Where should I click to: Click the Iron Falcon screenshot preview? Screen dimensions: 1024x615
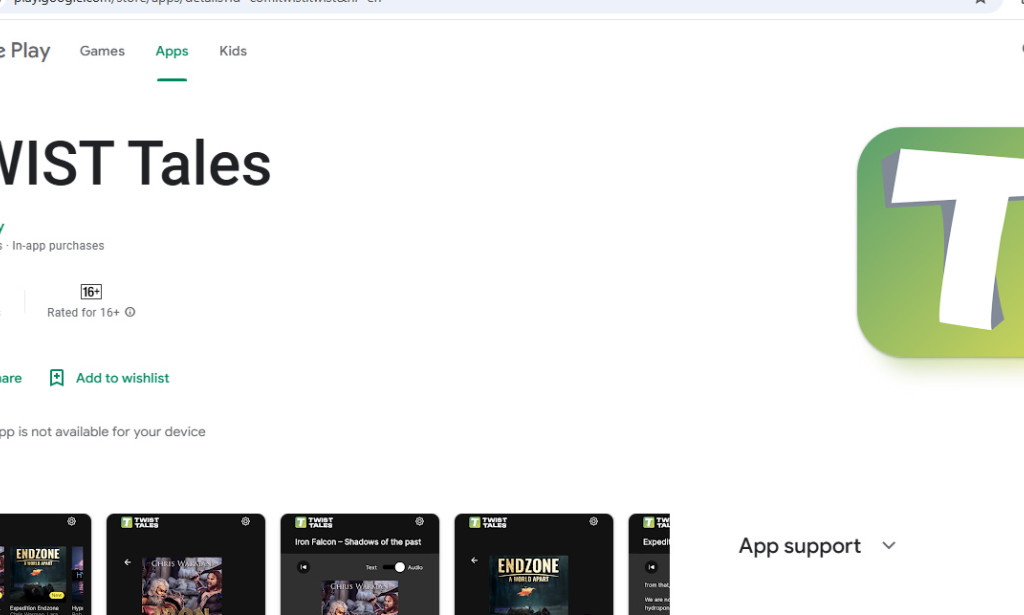[359, 565]
